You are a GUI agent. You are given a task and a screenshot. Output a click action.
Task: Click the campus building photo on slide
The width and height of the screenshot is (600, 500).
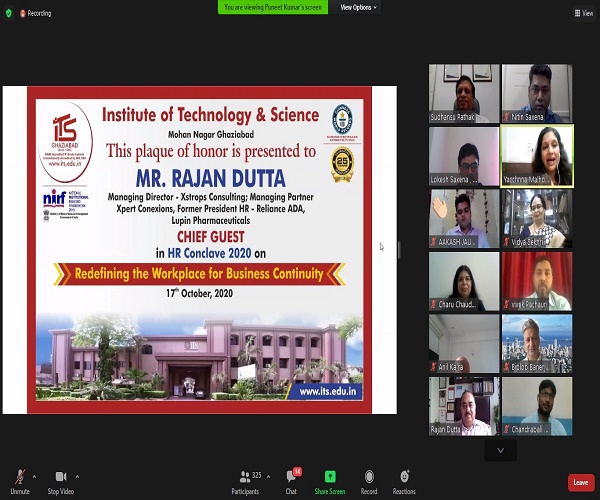(x=199, y=357)
